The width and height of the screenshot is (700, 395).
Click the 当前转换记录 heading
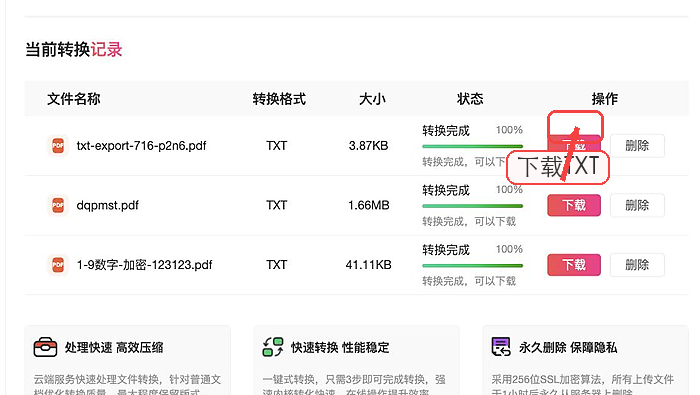click(74, 50)
